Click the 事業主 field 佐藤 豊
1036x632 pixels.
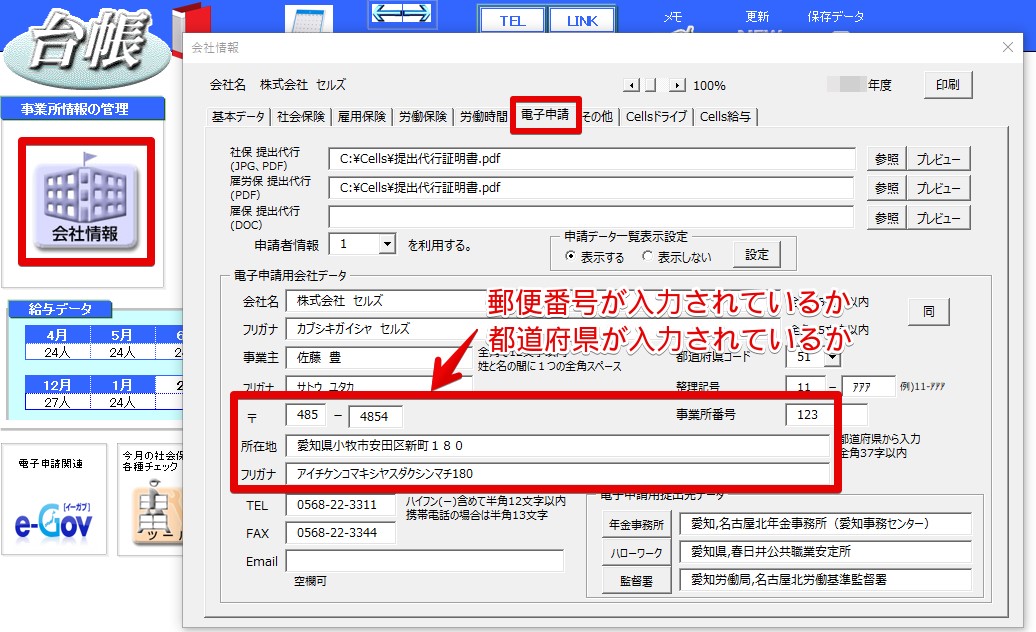380,357
